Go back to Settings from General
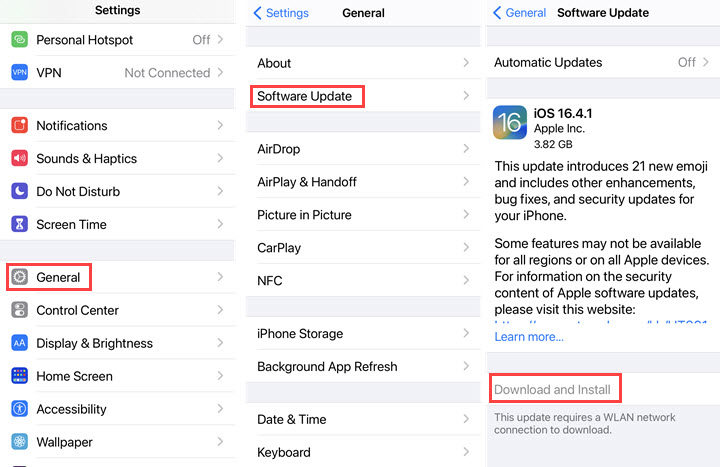 [281, 13]
